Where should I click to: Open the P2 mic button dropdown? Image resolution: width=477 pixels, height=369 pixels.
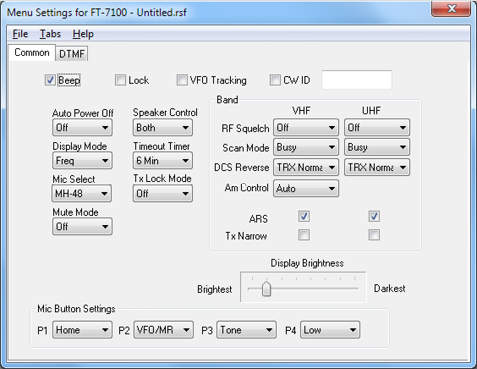pyautogui.click(x=163, y=330)
